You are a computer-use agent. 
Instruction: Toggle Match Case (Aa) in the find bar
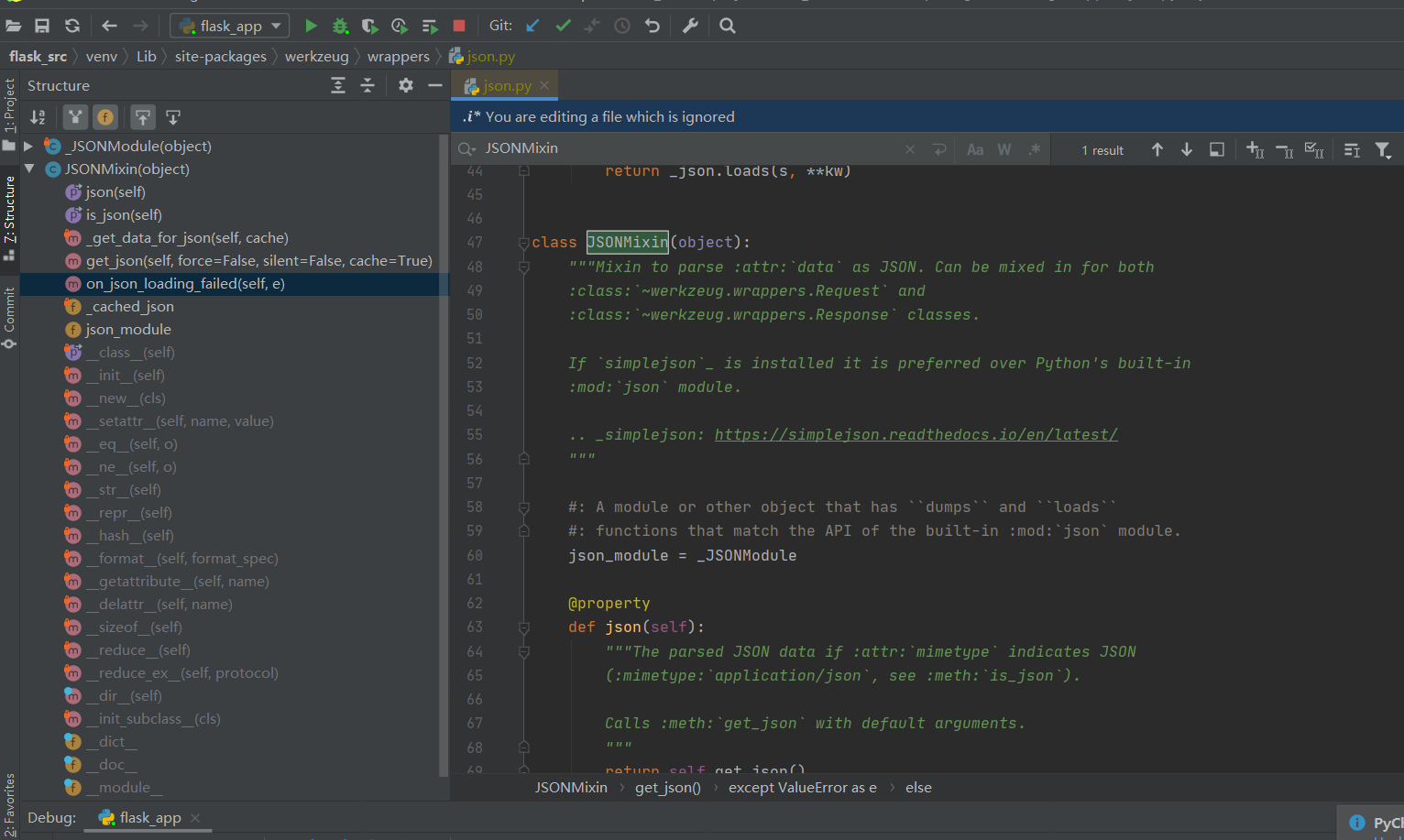pyautogui.click(x=975, y=149)
